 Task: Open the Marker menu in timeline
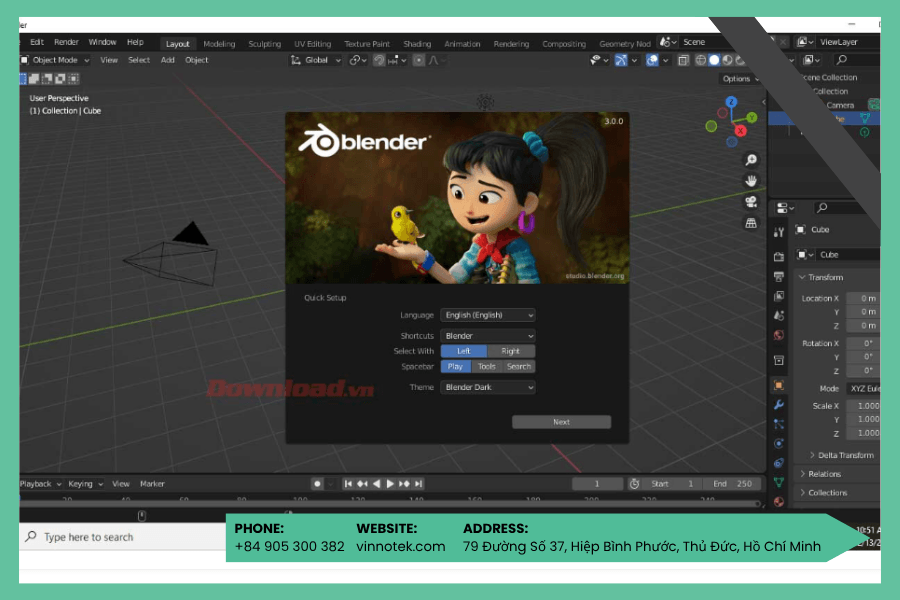pyautogui.click(x=152, y=484)
